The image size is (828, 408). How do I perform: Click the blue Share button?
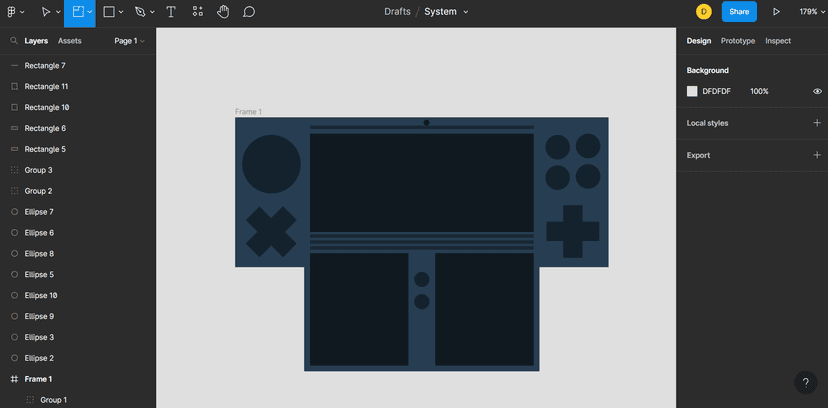pos(739,12)
